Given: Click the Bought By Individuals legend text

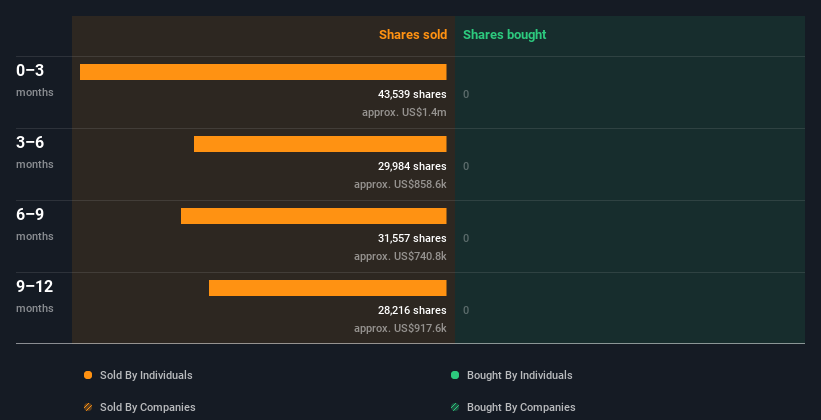Looking at the screenshot, I should 519,375.
